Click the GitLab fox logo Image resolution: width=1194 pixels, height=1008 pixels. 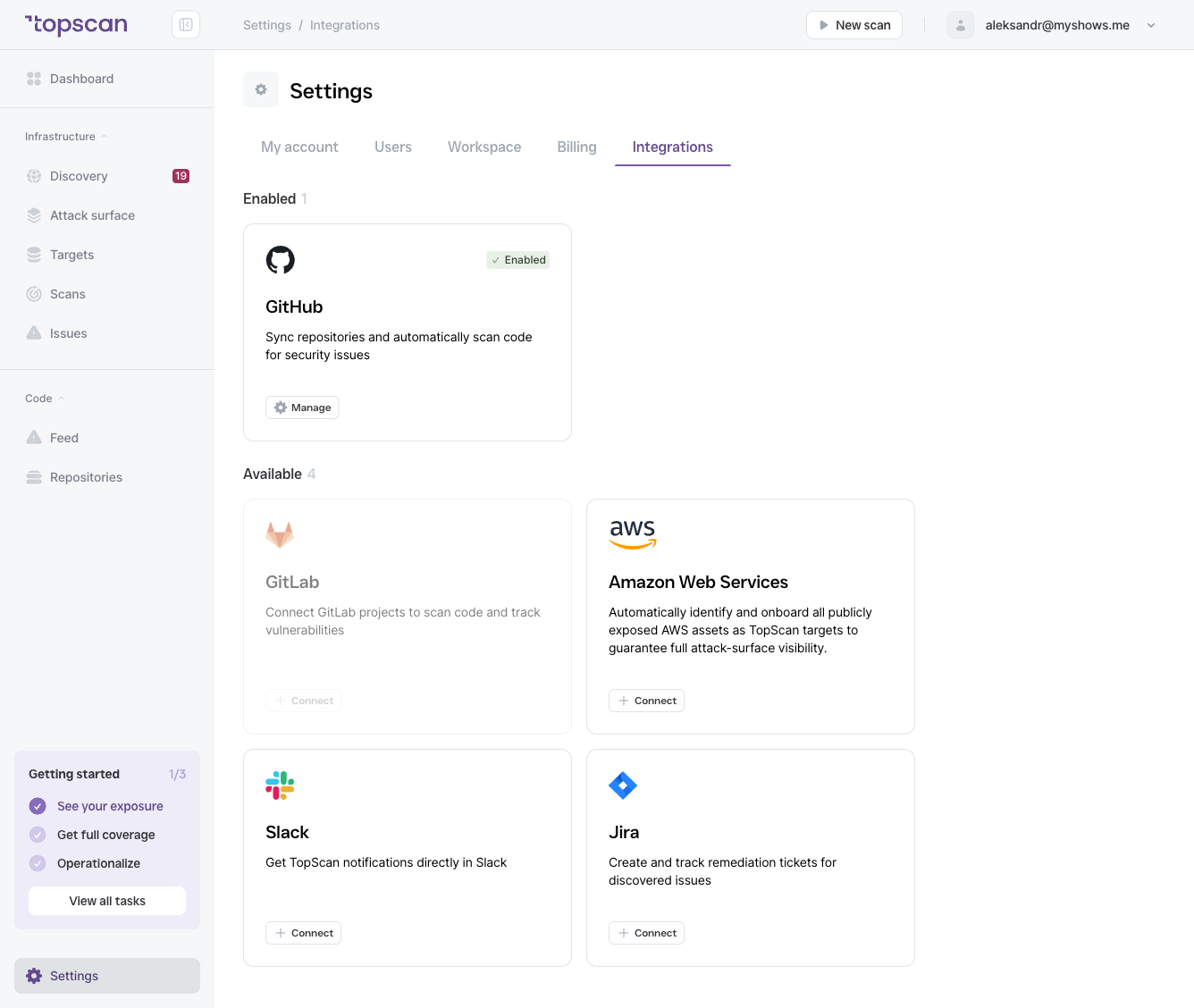click(280, 535)
